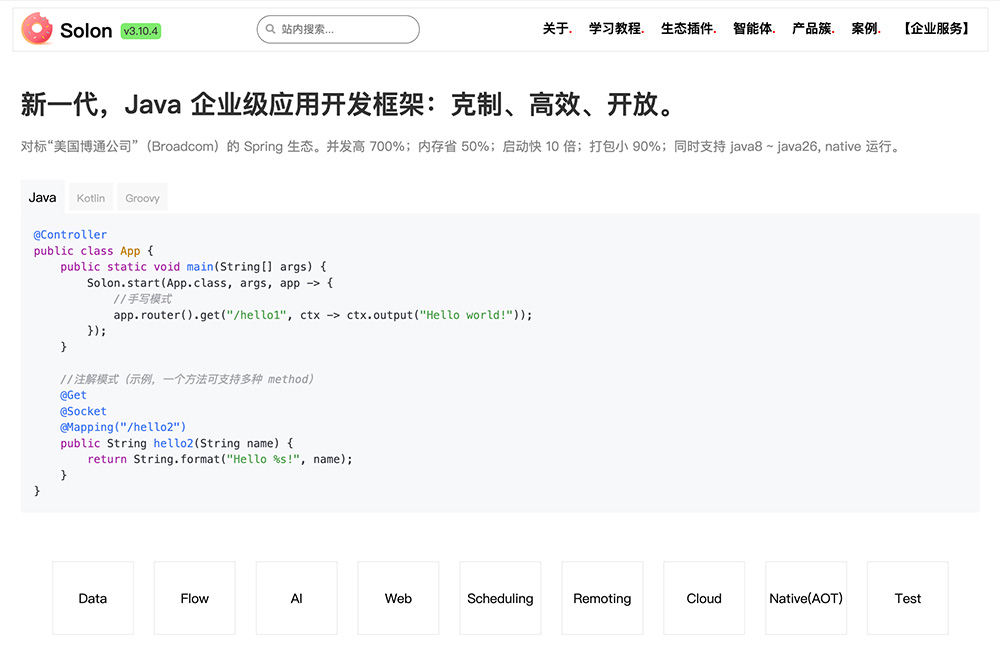Click the //手写模式 code comment
The image size is (1000, 655).
142,299
